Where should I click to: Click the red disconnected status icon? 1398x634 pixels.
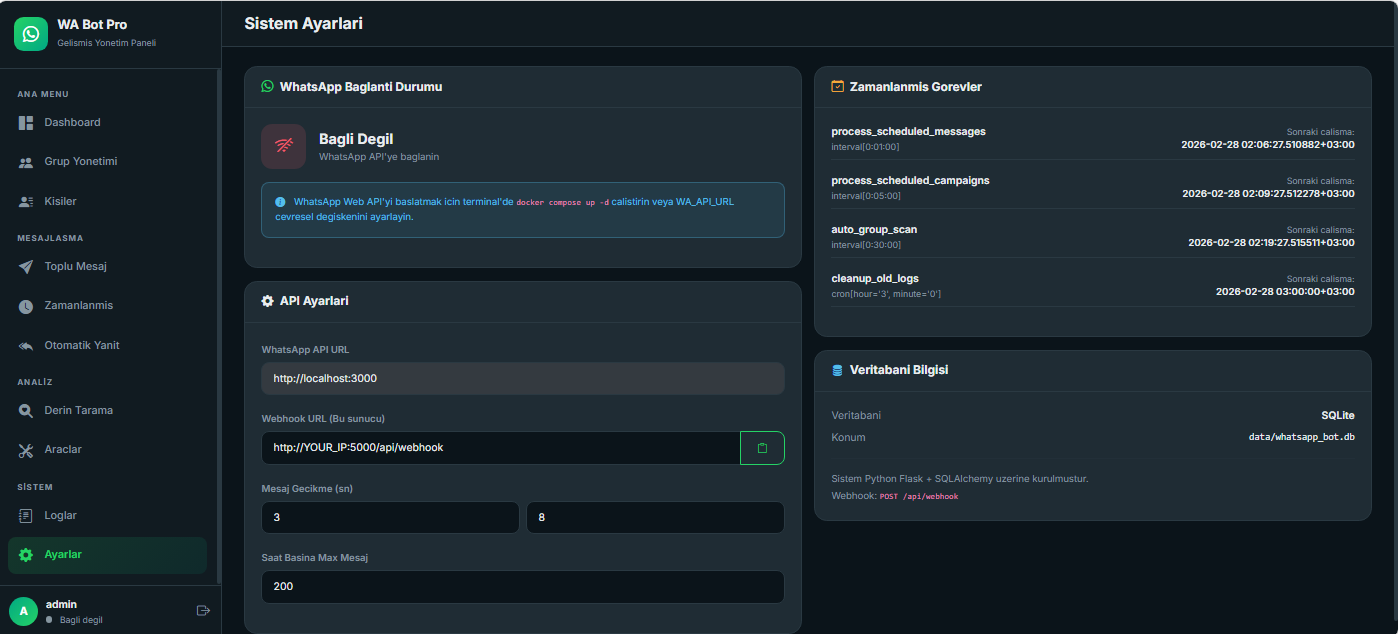click(283, 146)
